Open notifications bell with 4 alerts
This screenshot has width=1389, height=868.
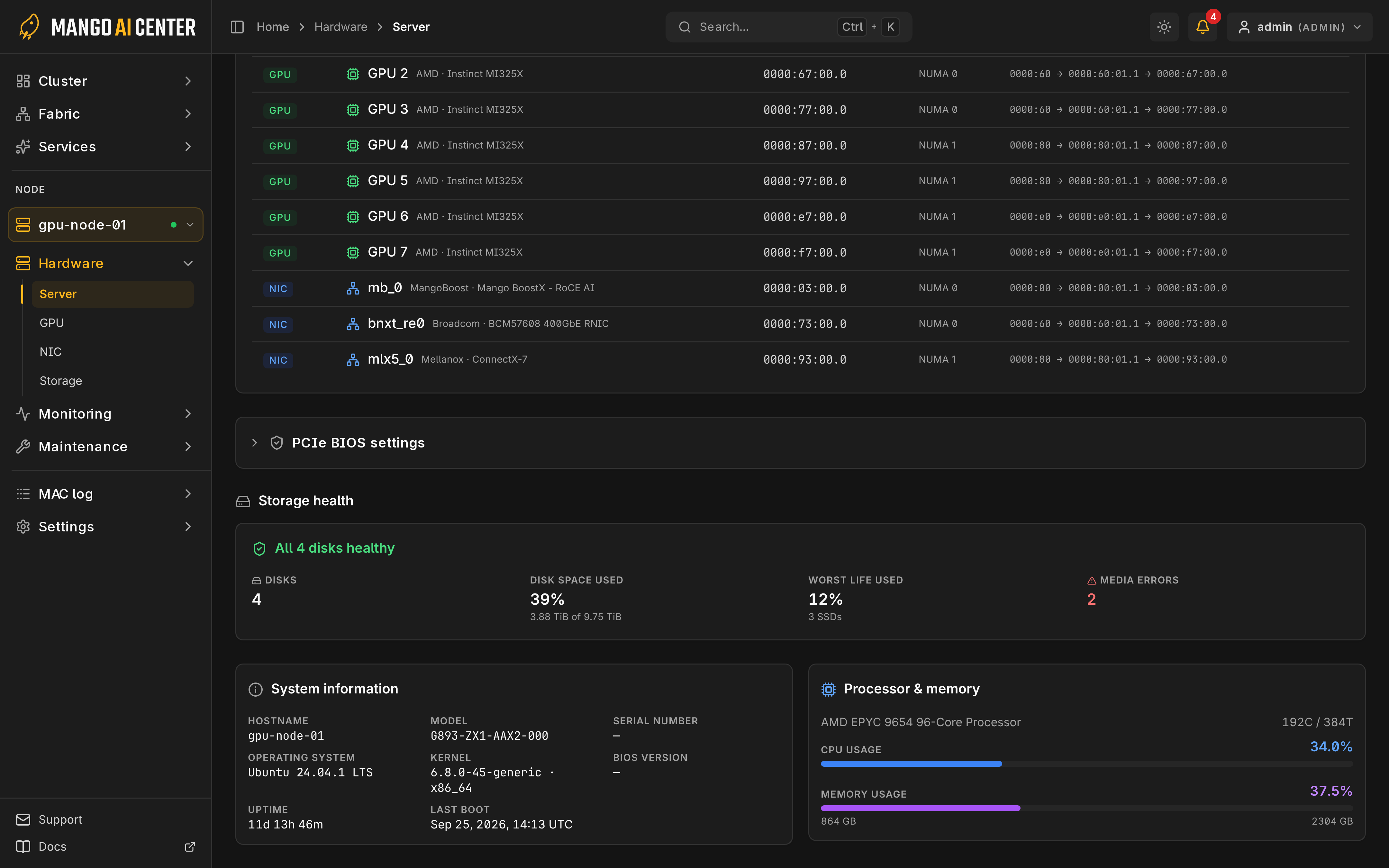click(x=1203, y=27)
